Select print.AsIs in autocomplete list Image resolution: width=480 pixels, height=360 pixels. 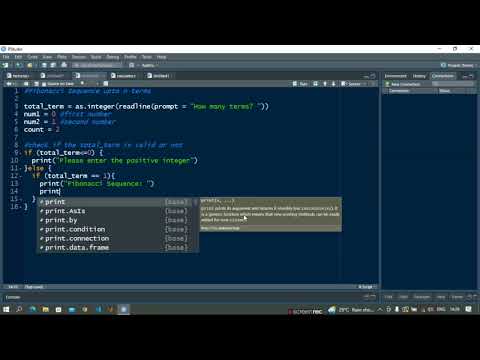coord(114,211)
